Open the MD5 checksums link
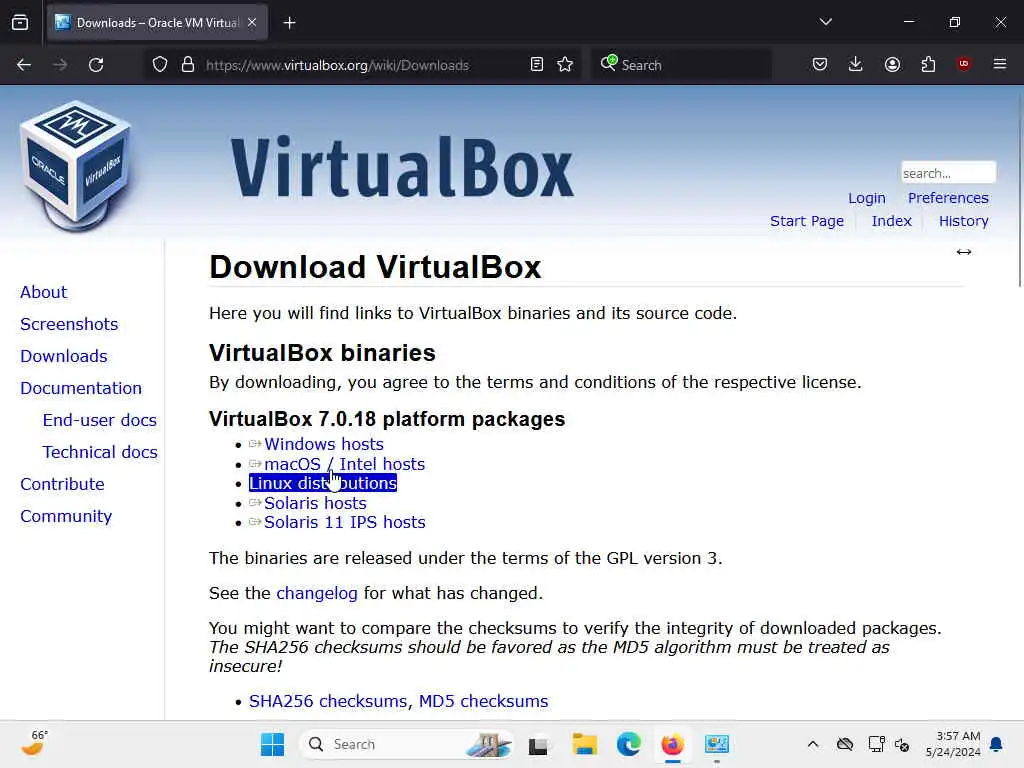The image size is (1024, 768). 483,701
